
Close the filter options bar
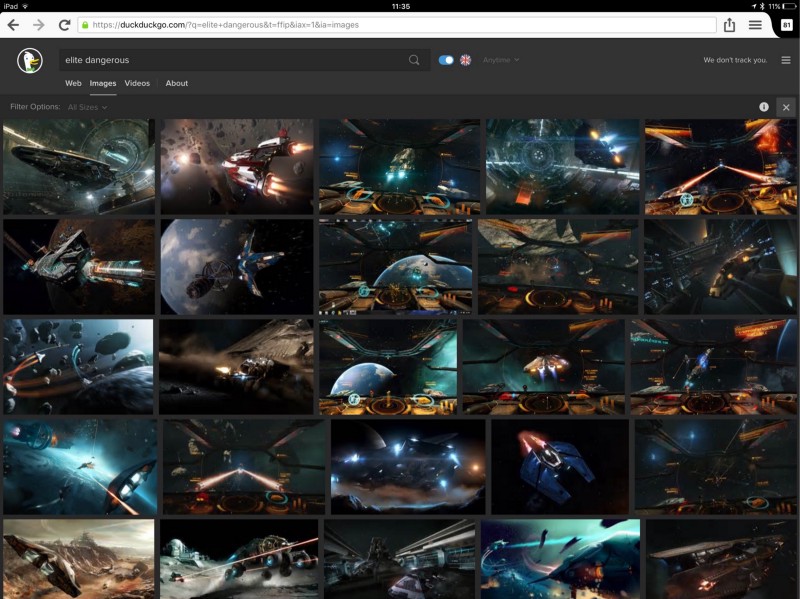[x=786, y=107]
